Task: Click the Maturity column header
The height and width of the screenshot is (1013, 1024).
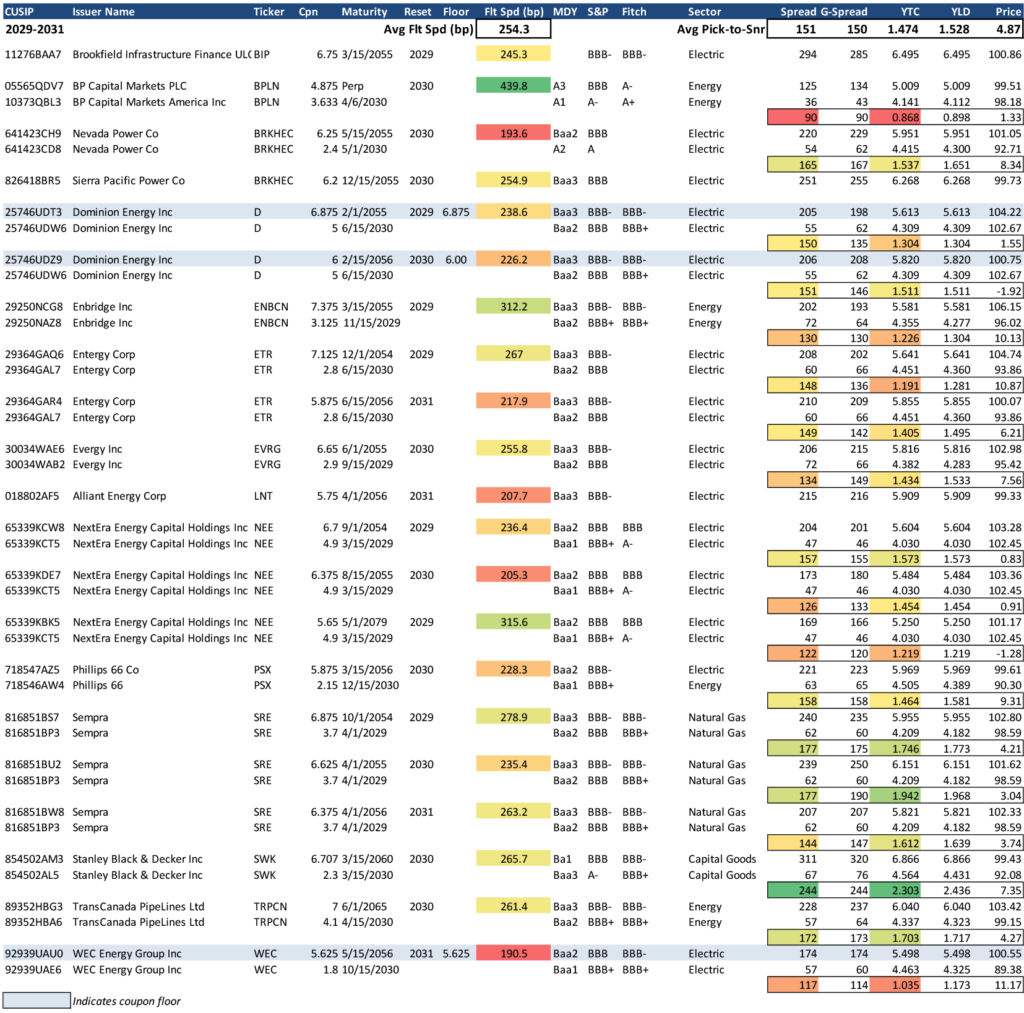Action: click(x=365, y=11)
